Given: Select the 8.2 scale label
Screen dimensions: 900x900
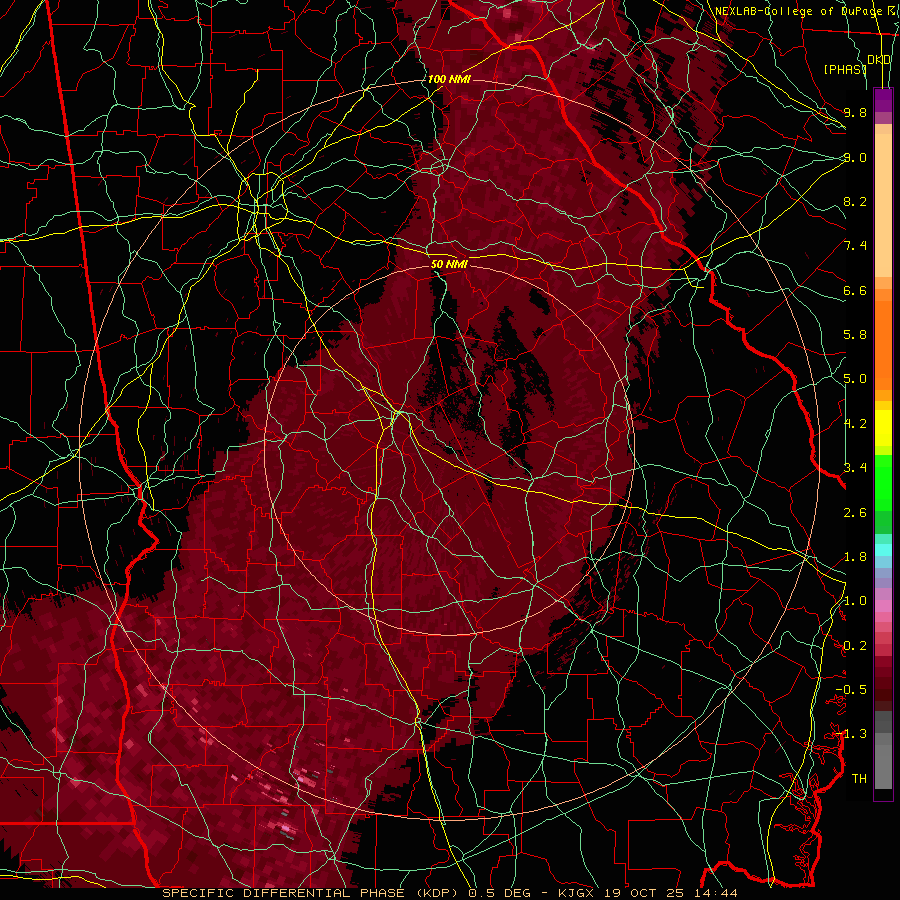Looking at the screenshot, I should (x=855, y=201).
